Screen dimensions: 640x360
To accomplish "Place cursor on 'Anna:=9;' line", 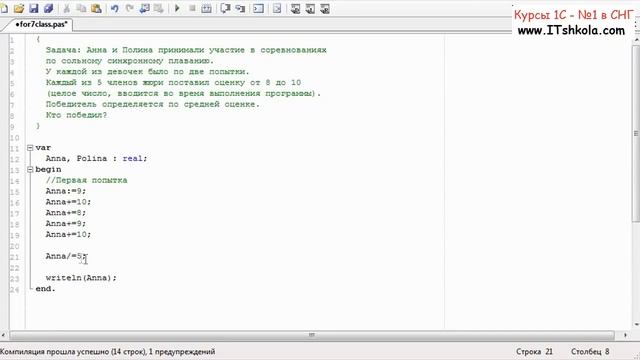I will [66, 191].
